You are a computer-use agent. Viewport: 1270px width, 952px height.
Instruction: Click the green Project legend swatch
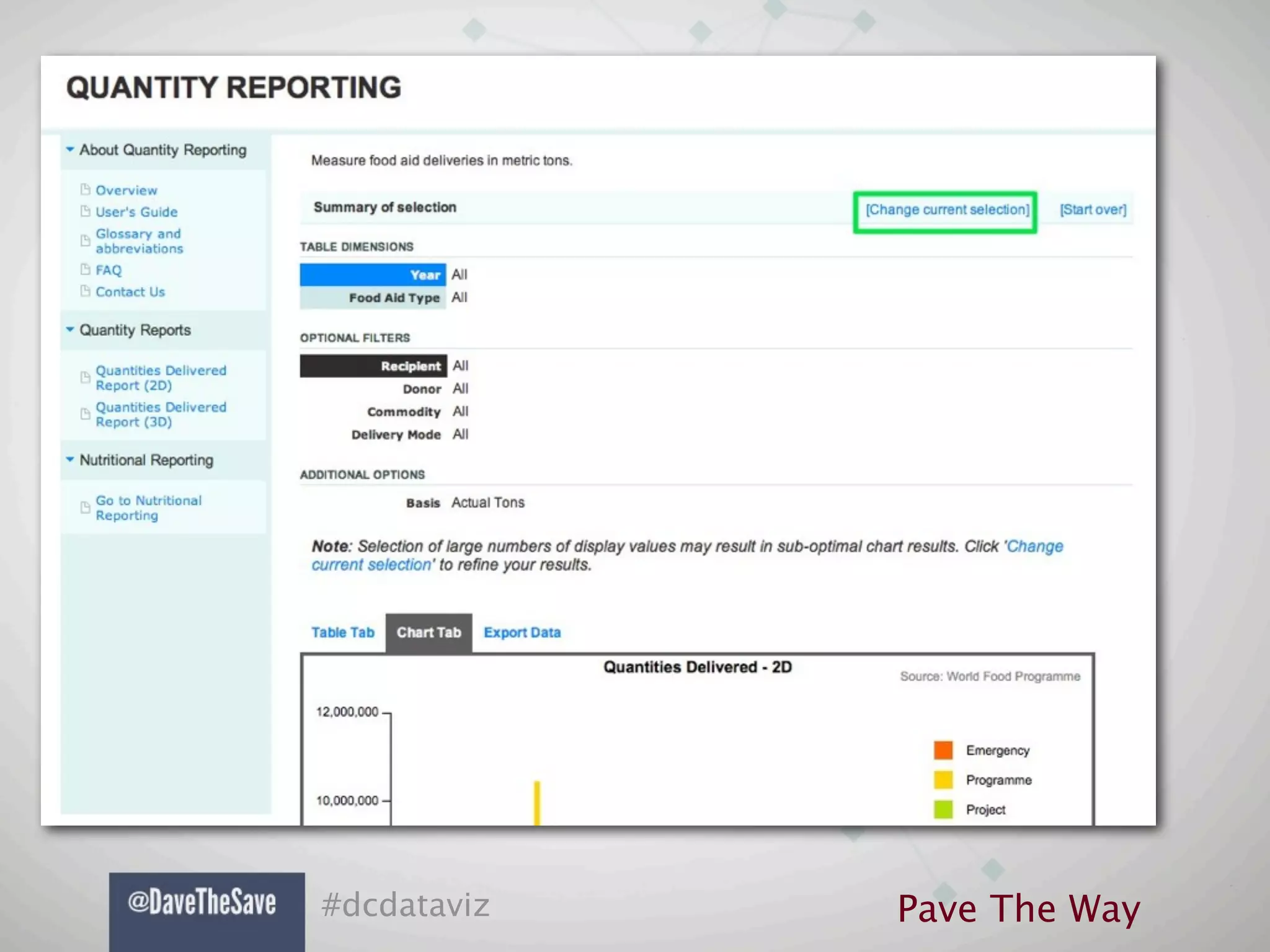[943, 809]
